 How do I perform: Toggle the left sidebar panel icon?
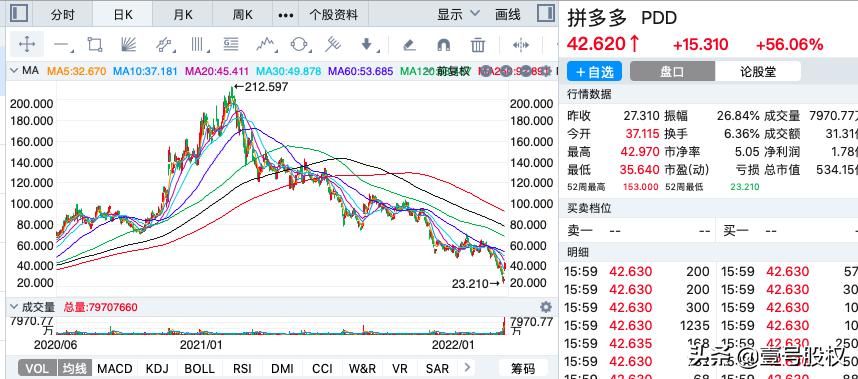tap(19, 13)
